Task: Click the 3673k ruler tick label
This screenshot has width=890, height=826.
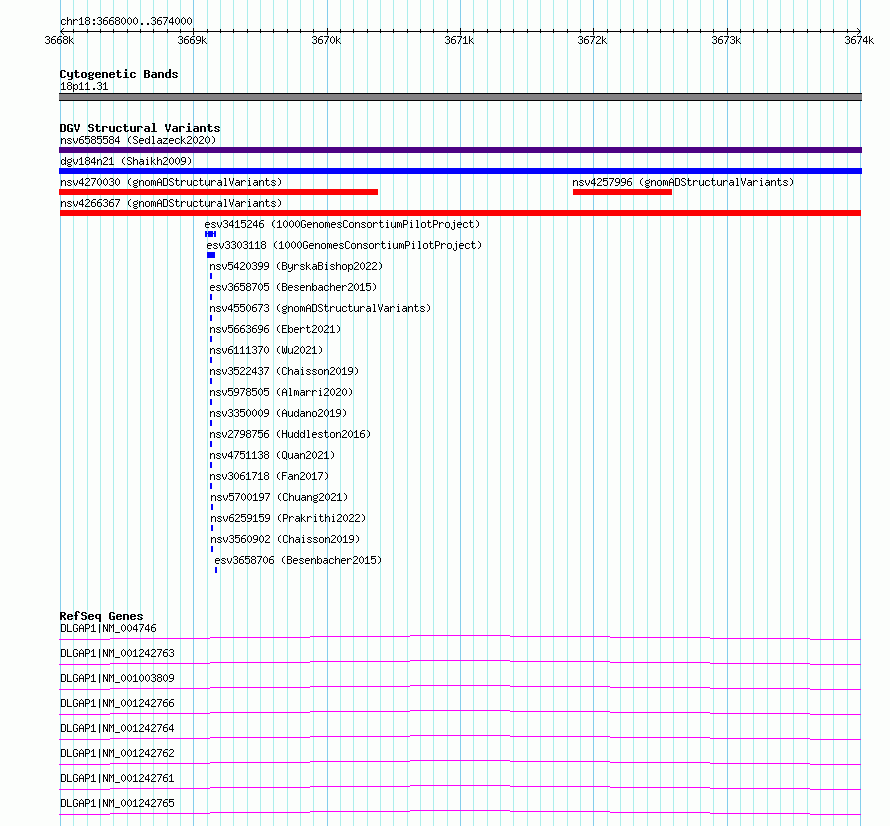Action: coord(726,40)
